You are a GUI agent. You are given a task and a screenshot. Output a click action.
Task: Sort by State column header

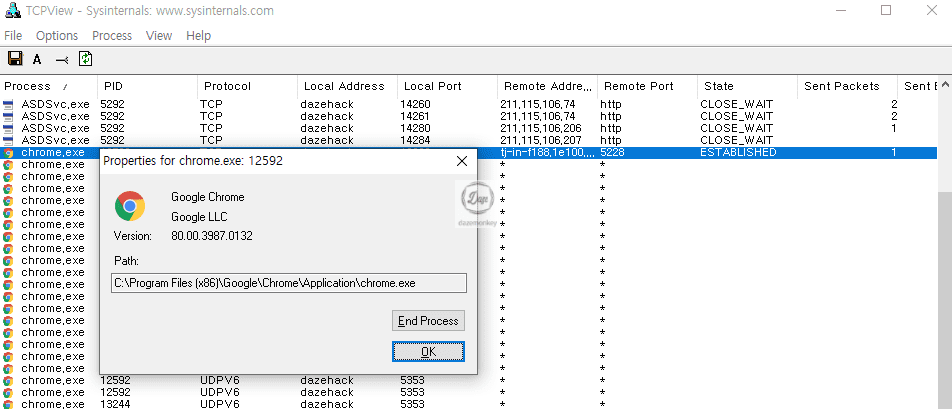747,86
